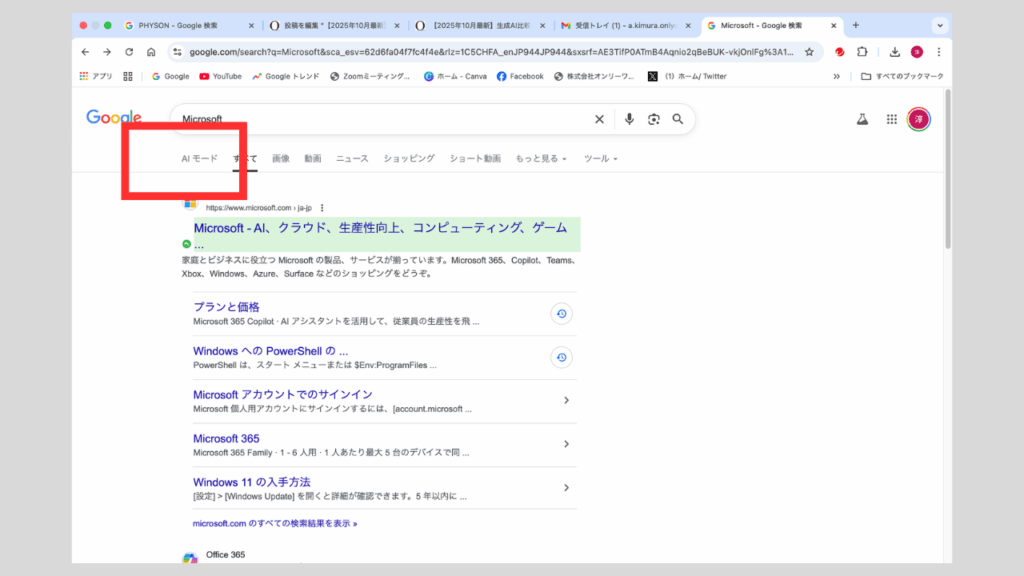
Task: Open Google Lens image search
Action: [653, 119]
